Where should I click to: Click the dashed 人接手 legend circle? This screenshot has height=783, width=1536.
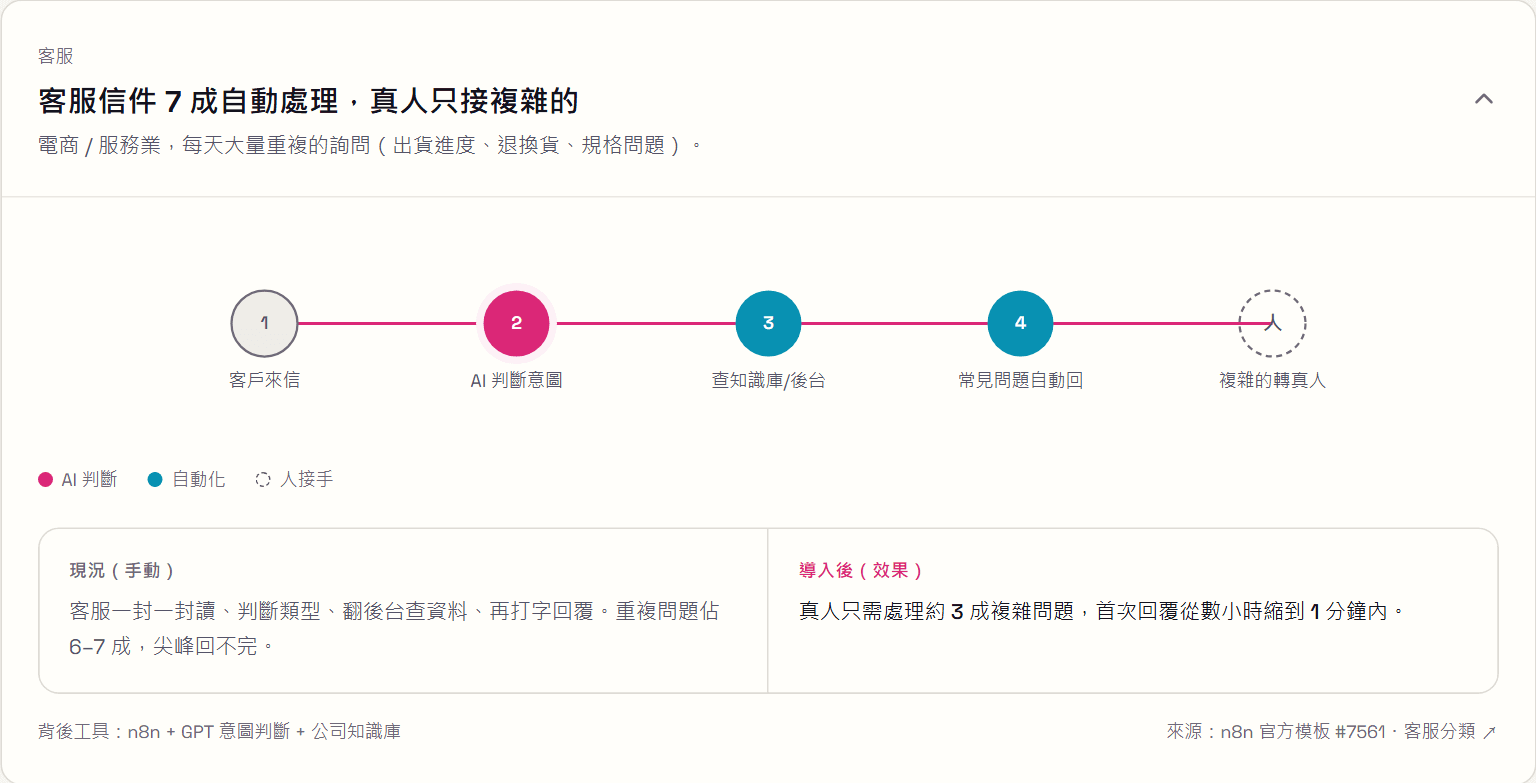point(263,480)
